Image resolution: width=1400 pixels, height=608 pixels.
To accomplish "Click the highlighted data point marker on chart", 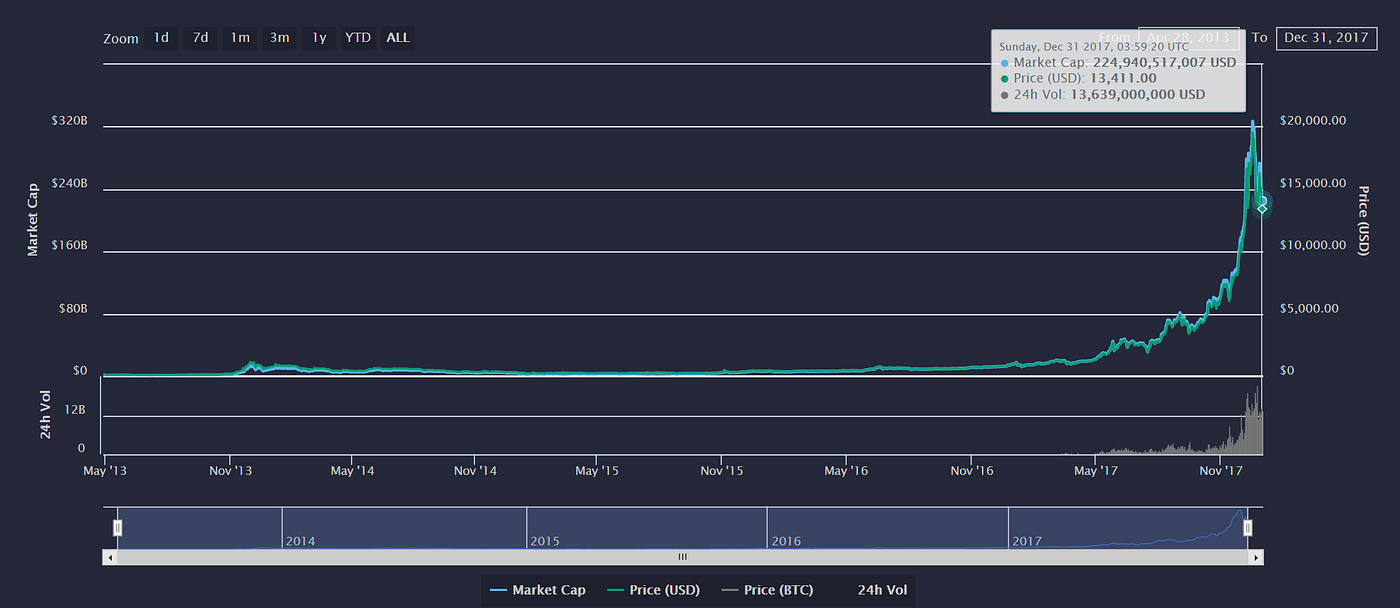I will pos(1262,207).
